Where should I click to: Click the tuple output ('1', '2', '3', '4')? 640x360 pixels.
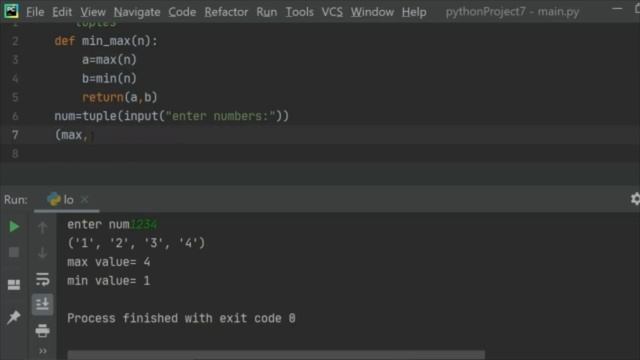(x=136, y=243)
